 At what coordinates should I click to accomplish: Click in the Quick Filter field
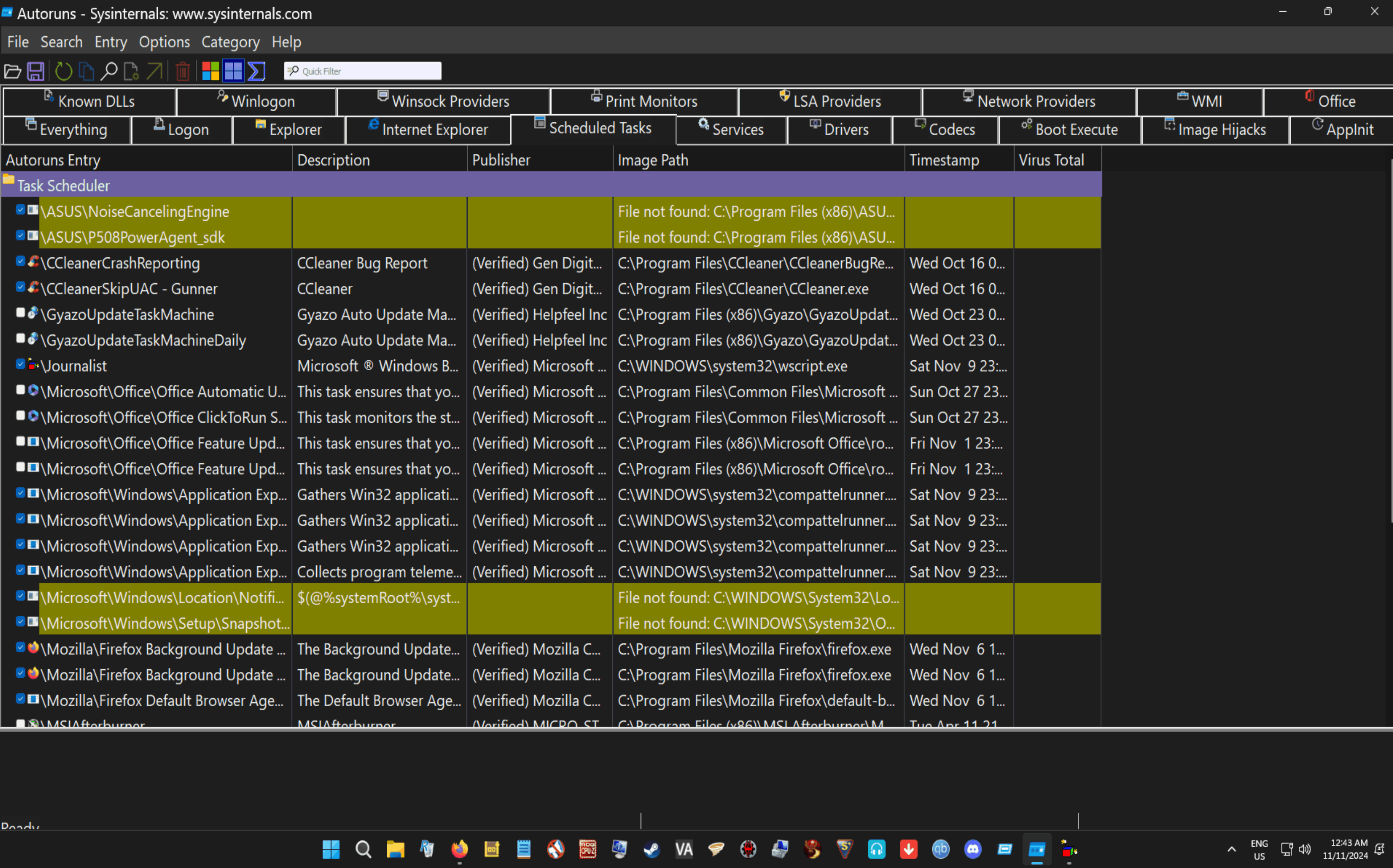coord(363,71)
